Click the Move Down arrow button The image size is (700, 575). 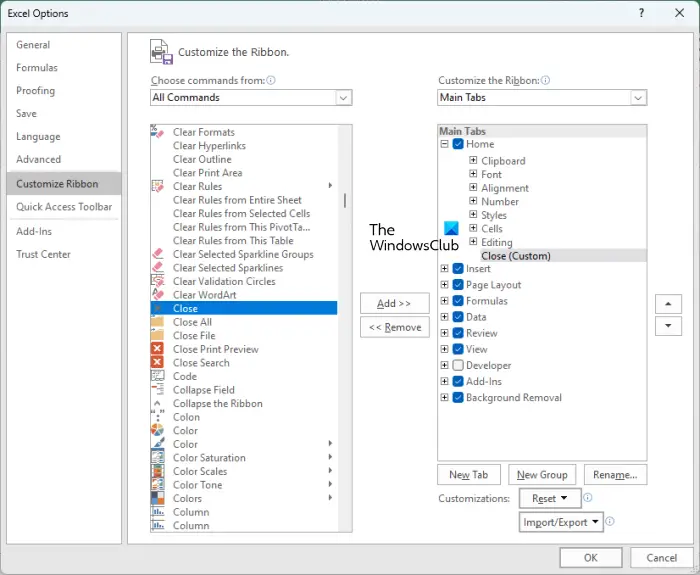coord(668,326)
